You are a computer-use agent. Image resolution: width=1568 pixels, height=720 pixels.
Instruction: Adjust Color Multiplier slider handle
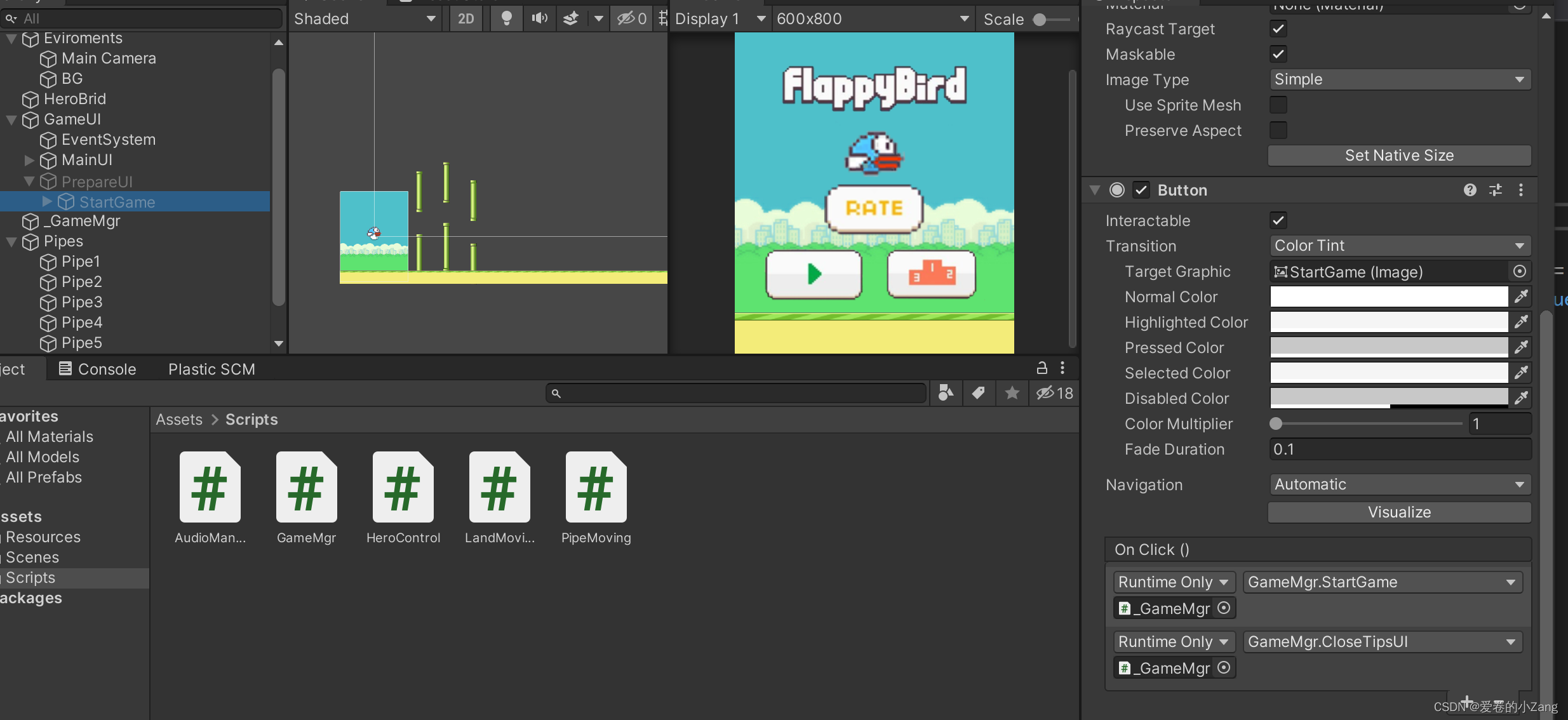tap(1275, 423)
